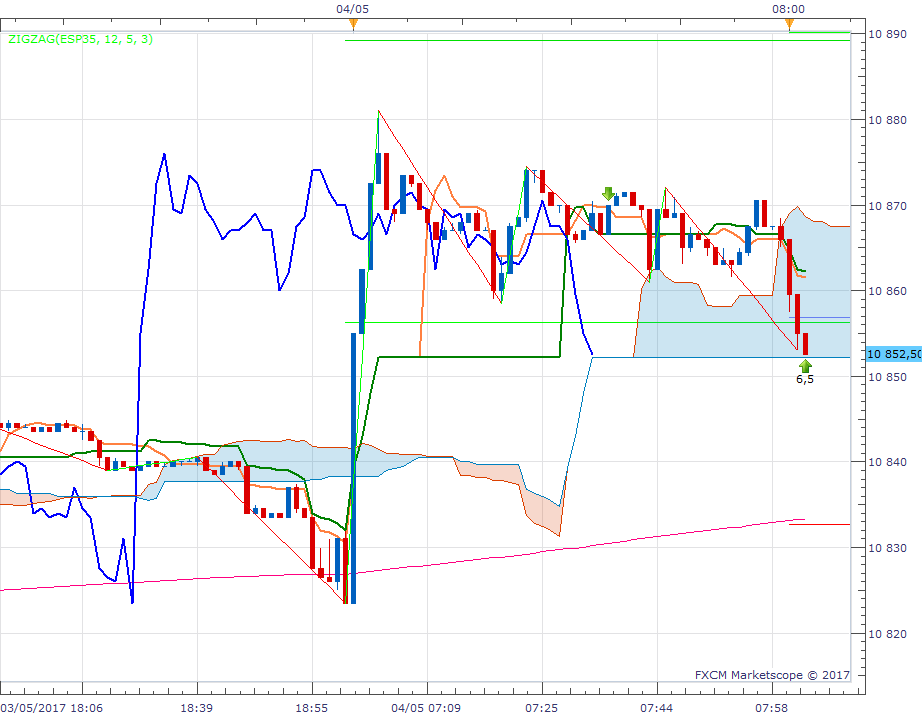This screenshot has height=720, width=923.
Task: Click the green up arrow above 6,5
Action: tap(805, 366)
